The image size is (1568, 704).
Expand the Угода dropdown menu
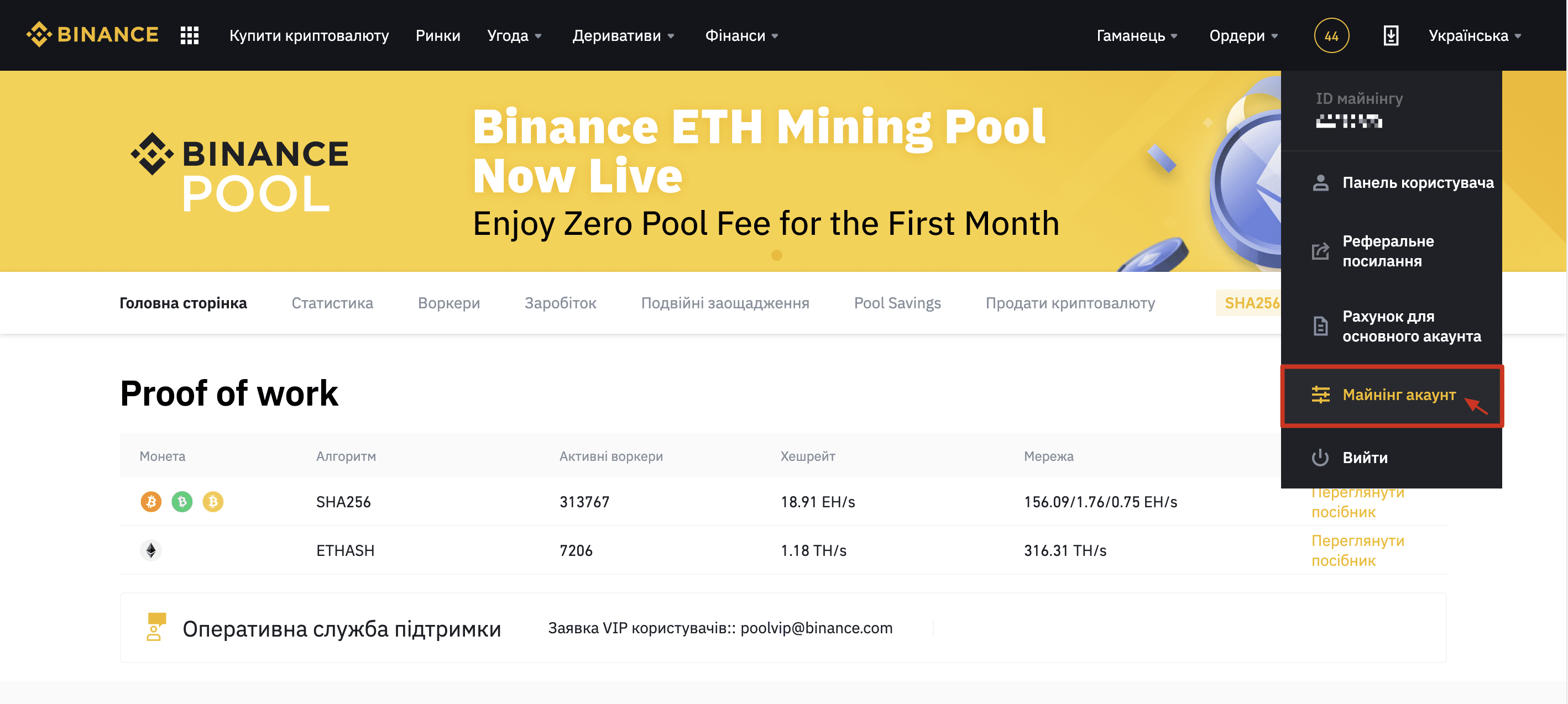tap(514, 36)
